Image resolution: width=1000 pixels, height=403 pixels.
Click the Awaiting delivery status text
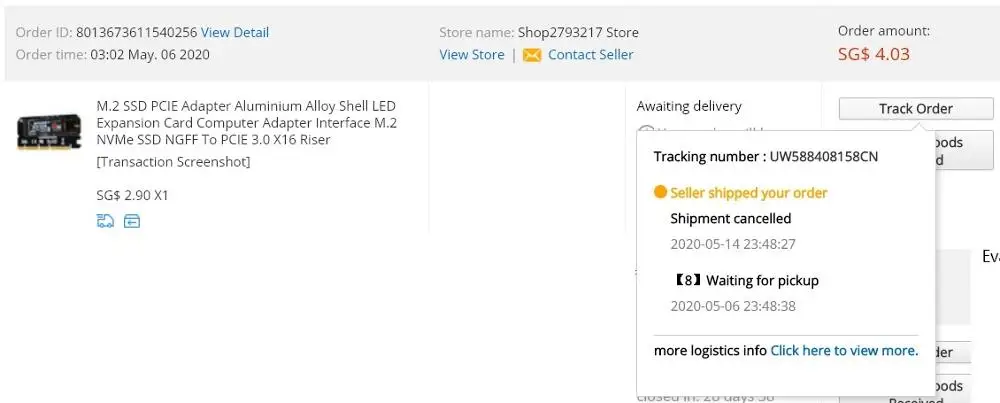click(689, 106)
